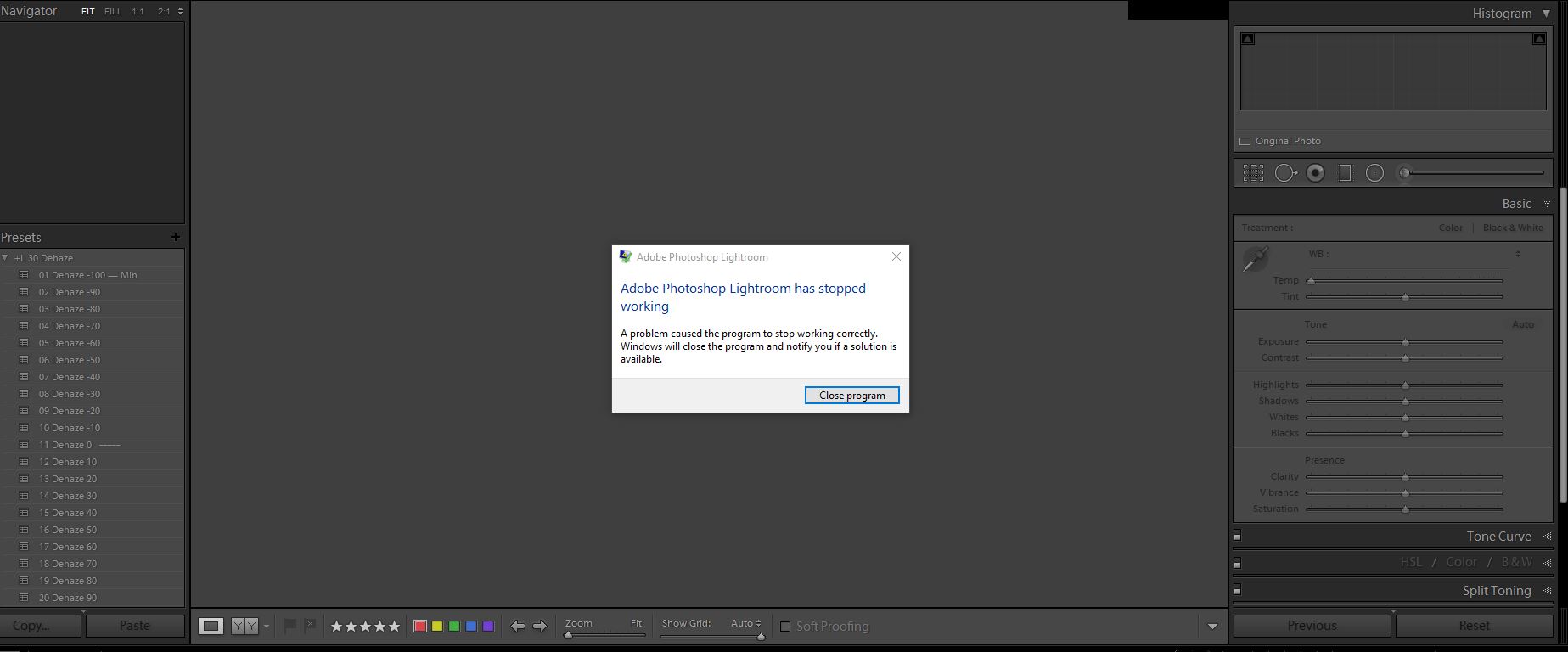Click the toolbar Zoom slider
This screenshot has width=1568, height=652.
604,635
